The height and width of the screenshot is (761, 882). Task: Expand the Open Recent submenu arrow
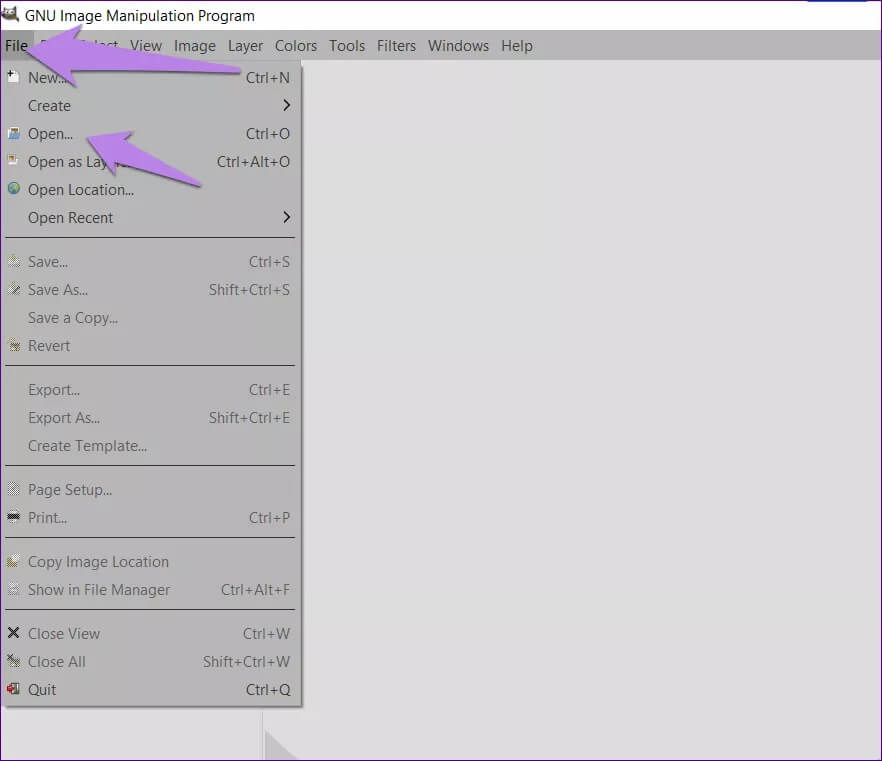tap(286, 217)
